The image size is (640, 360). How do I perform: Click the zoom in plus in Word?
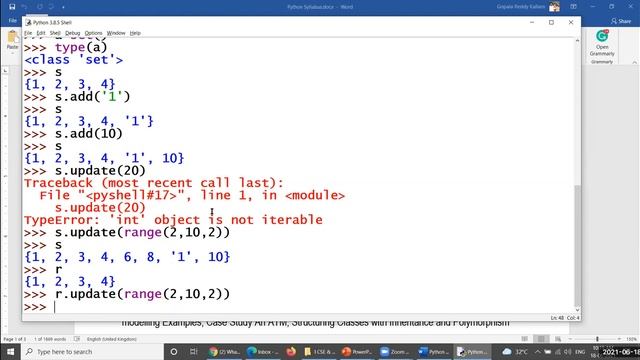pos(620,339)
